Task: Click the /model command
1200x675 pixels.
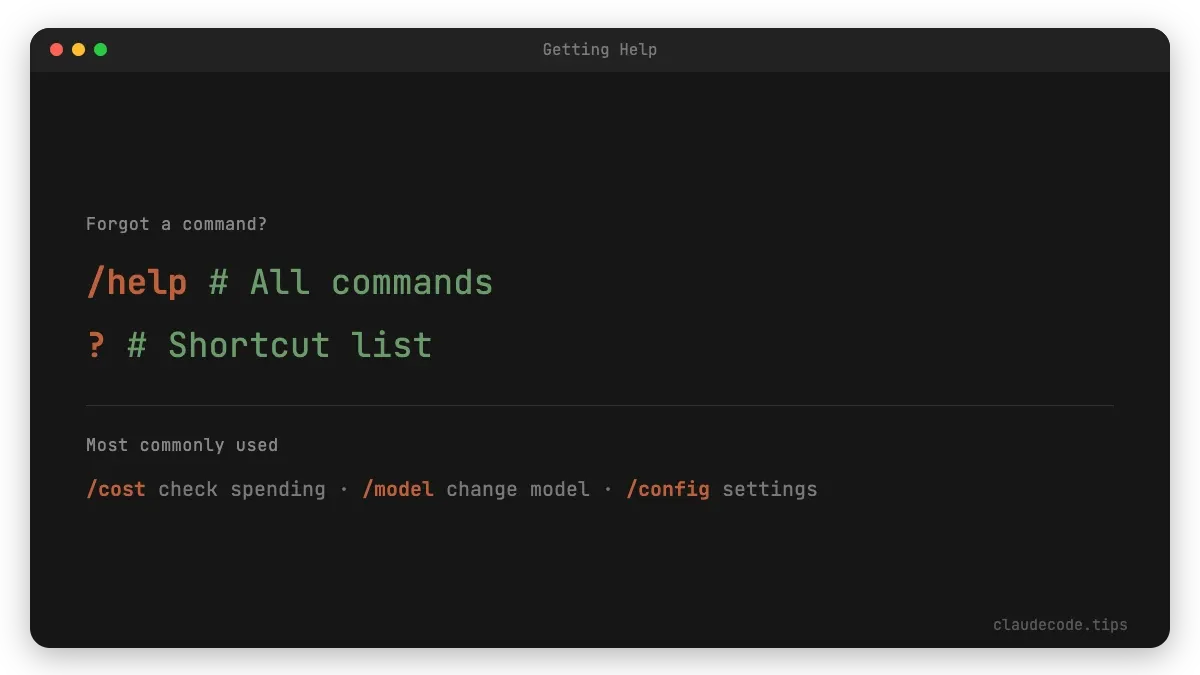Action: pyautogui.click(x=398, y=489)
